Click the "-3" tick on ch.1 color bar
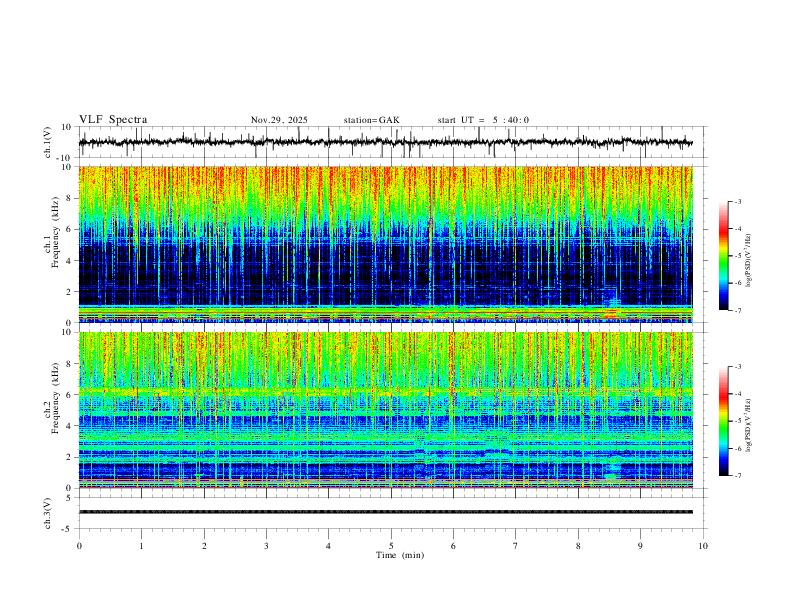The image size is (792, 612). coord(738,201)
